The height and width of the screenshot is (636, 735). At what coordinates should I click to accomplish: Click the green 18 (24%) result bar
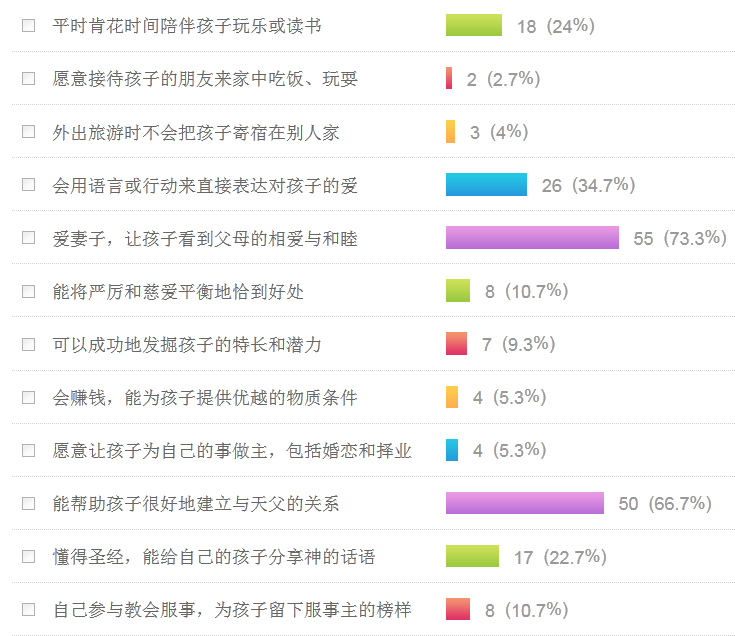point(474,25)
